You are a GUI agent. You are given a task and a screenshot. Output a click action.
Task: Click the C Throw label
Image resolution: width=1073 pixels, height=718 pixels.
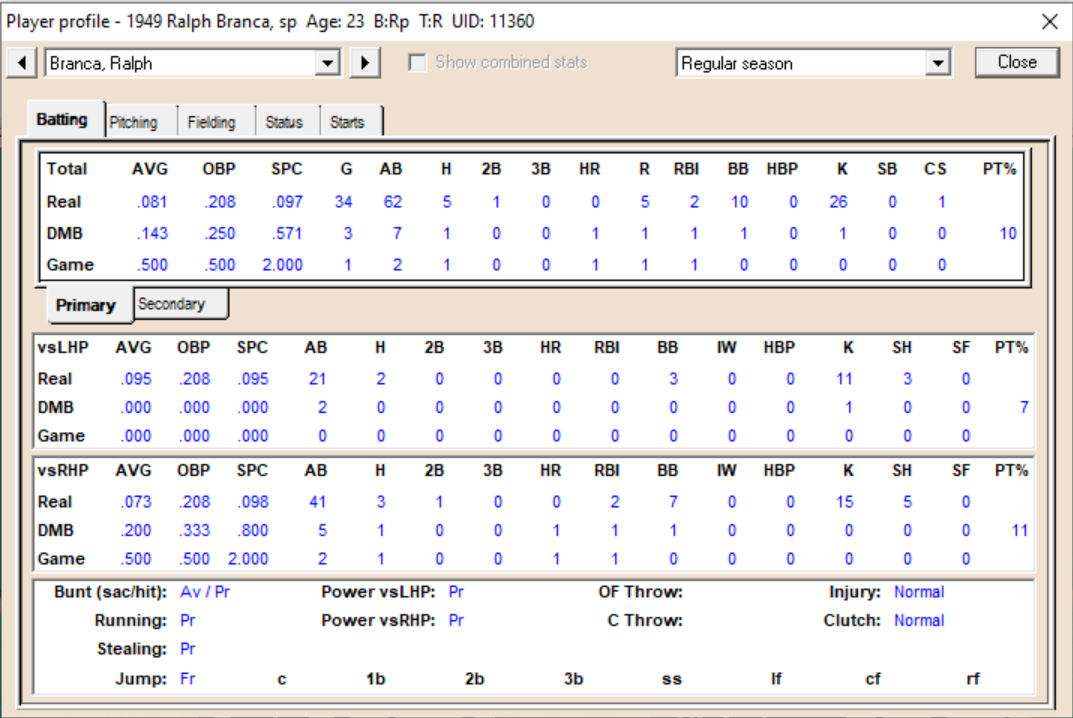pos(645,621)
